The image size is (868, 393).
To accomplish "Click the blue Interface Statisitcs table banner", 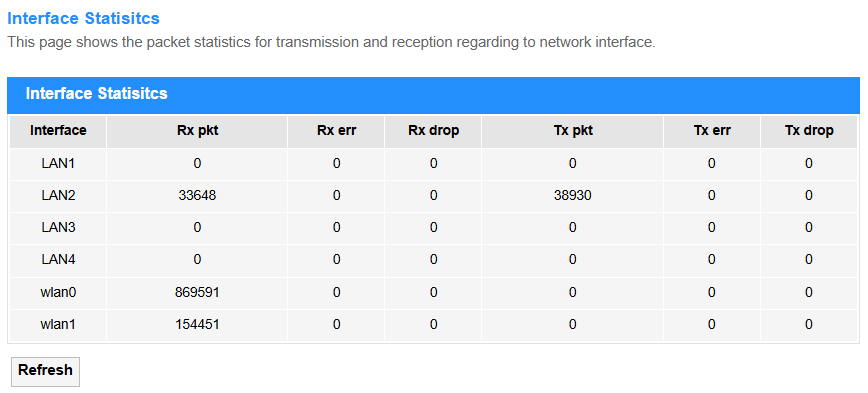I will [433, 95].
